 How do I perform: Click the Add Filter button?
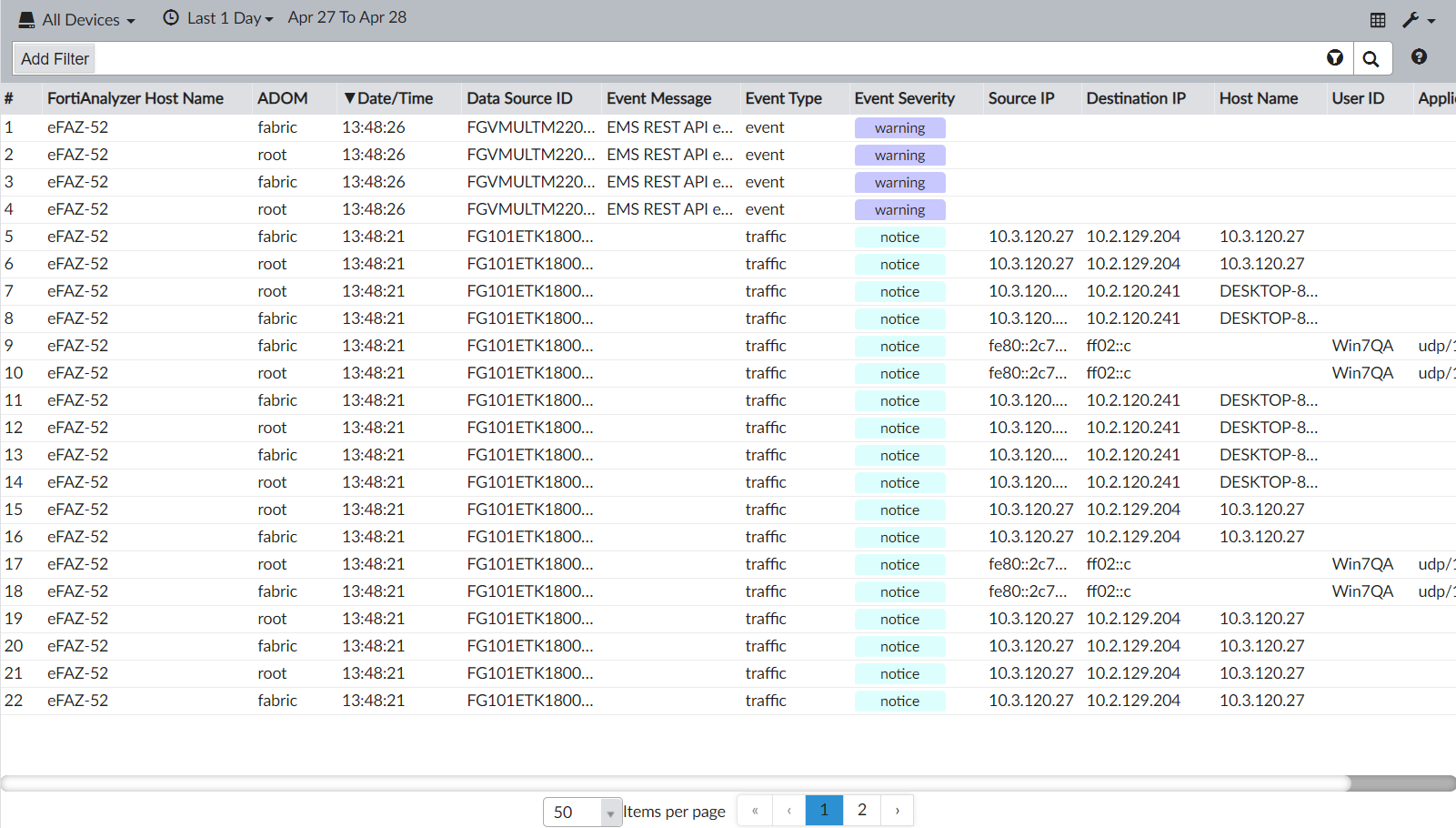(x=54, y=58)
